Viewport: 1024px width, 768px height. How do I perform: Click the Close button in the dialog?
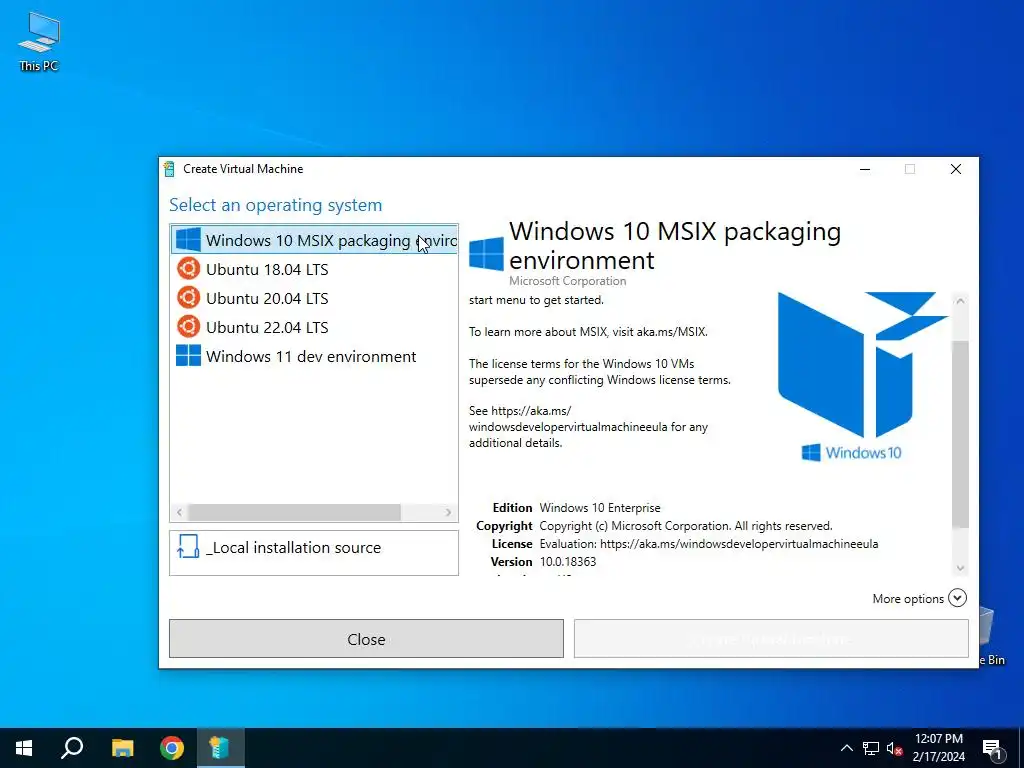366,639
